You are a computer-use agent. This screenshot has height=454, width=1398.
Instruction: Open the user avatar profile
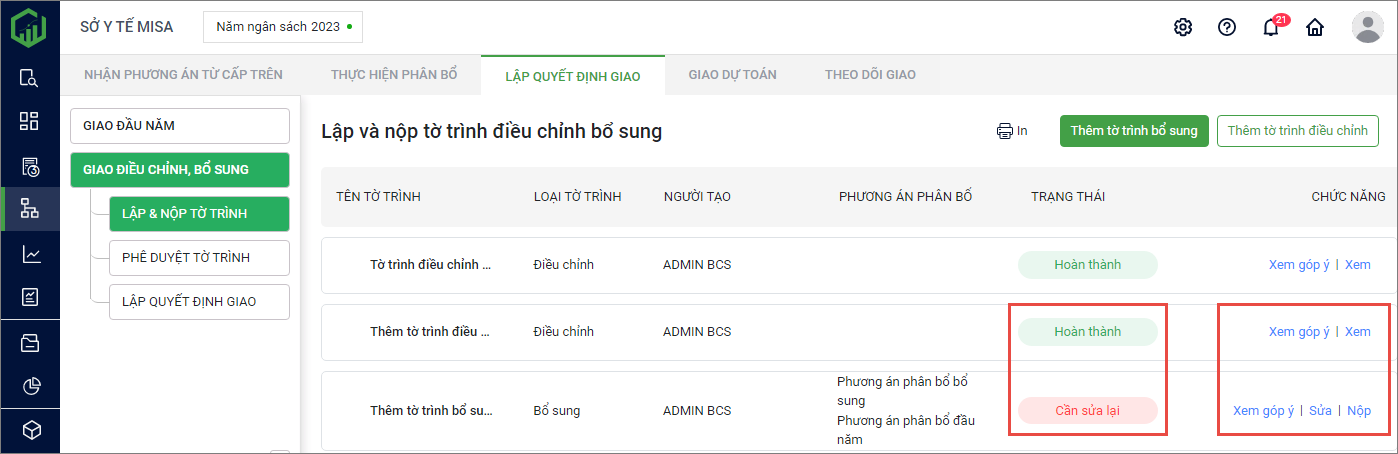pos(1367,27)
